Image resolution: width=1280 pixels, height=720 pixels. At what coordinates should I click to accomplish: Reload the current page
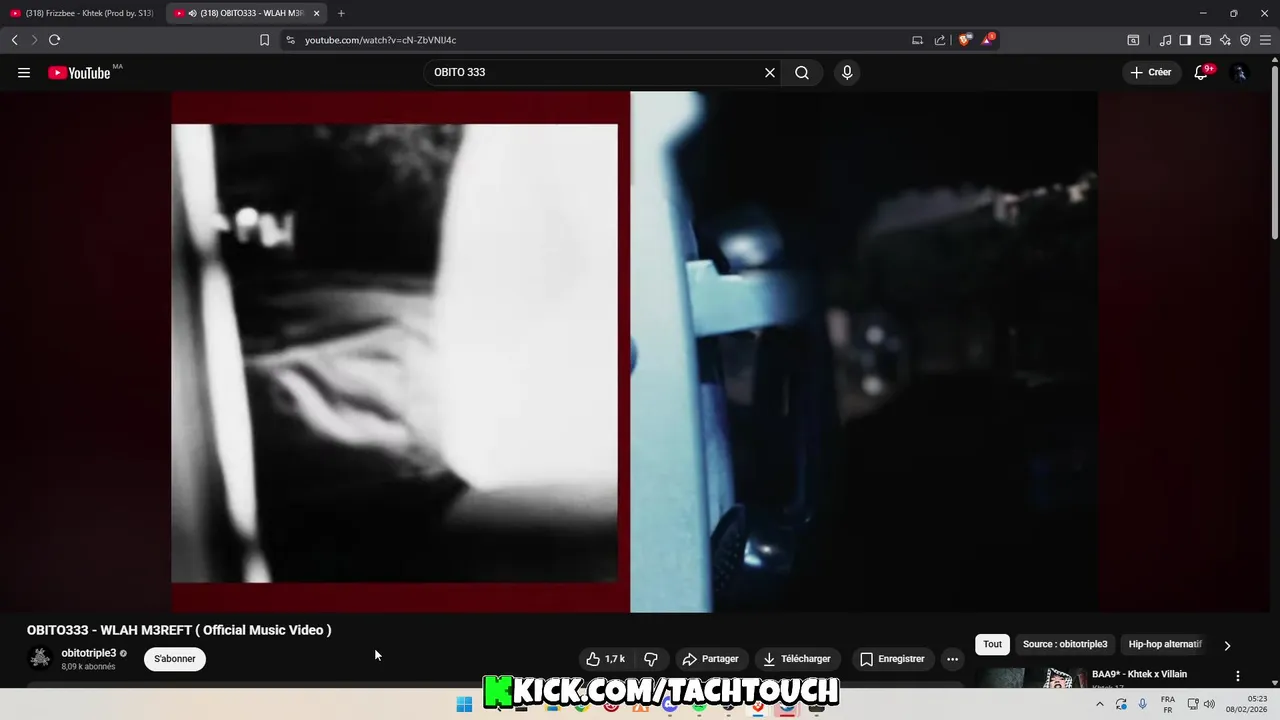click(x=55, y=40)
